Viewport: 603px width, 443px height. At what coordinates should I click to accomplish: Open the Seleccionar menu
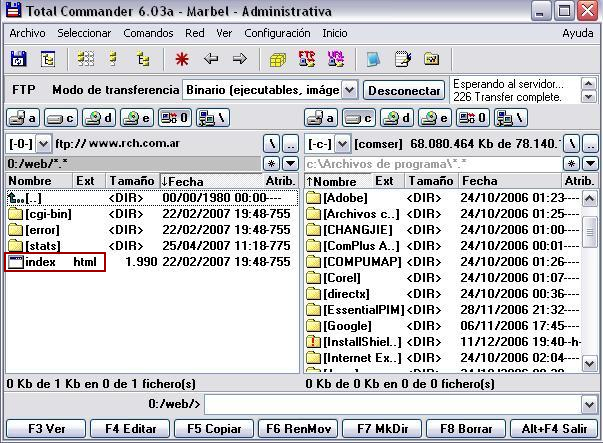point(84,33)
